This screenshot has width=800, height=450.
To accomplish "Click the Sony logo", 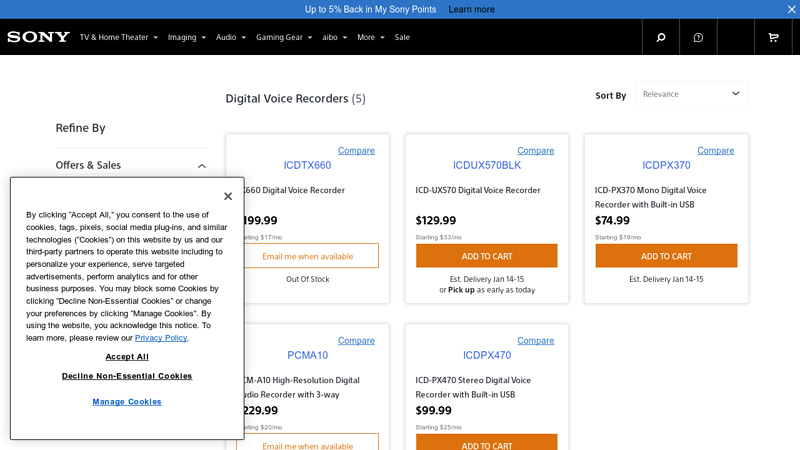I will tap(38, 37).
